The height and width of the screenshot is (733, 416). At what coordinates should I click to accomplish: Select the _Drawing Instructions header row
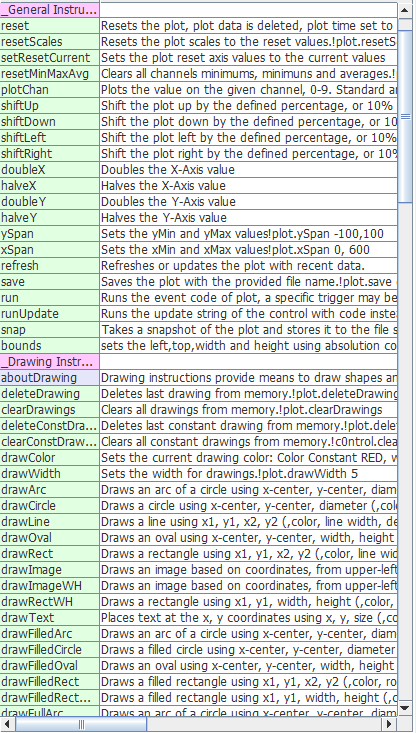coord(199,362)
